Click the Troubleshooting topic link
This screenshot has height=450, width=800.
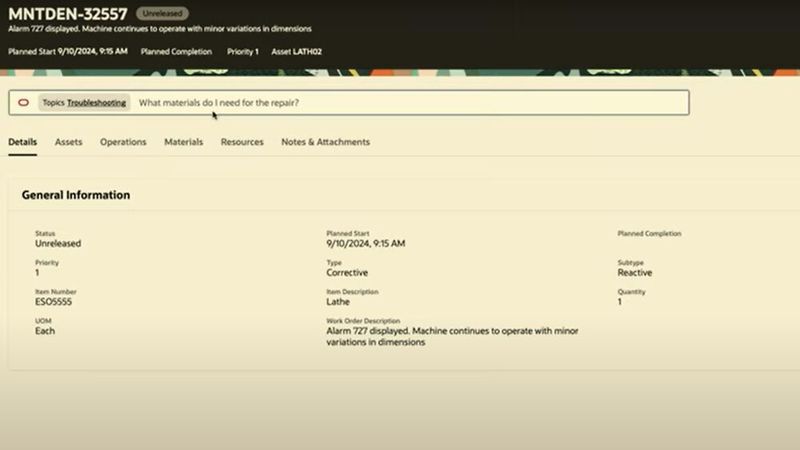click(x=96, y=103)
